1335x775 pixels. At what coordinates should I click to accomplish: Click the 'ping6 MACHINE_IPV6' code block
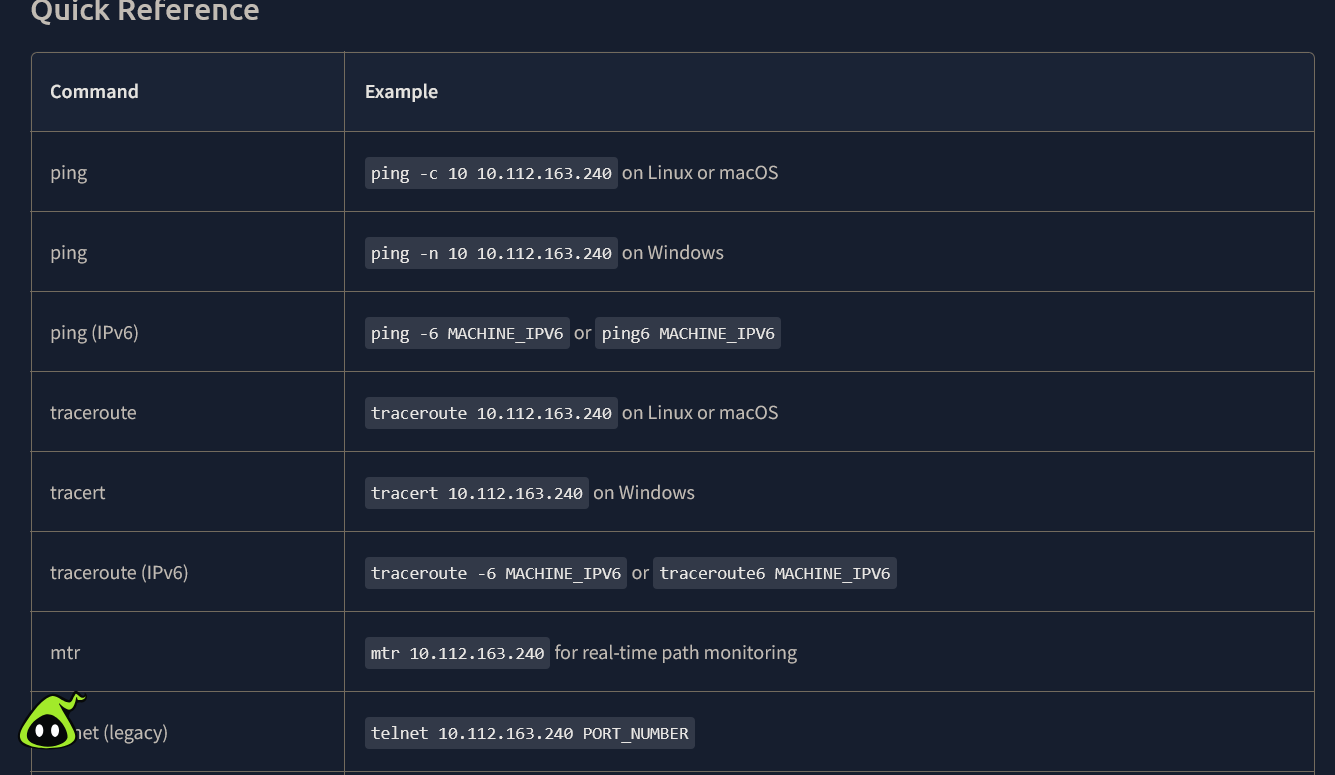coord(688,333)
